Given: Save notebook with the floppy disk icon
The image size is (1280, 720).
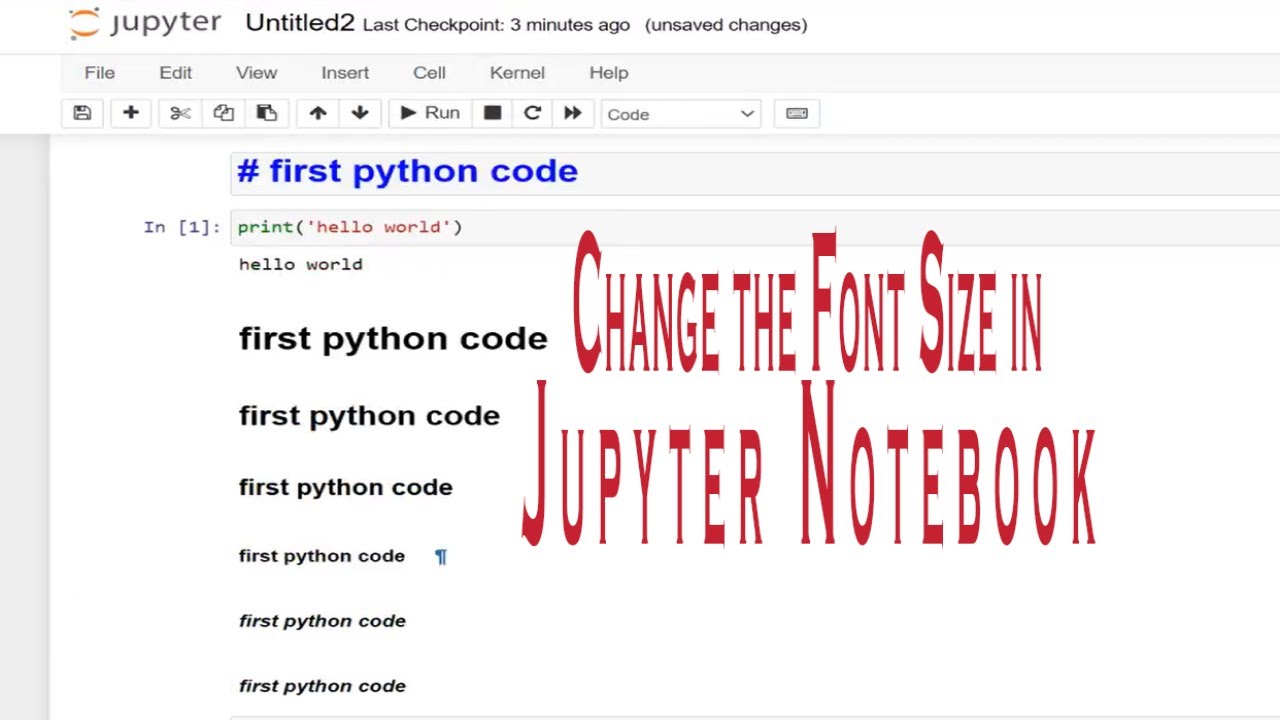Looking at the screenshot, I should point(82,113).
